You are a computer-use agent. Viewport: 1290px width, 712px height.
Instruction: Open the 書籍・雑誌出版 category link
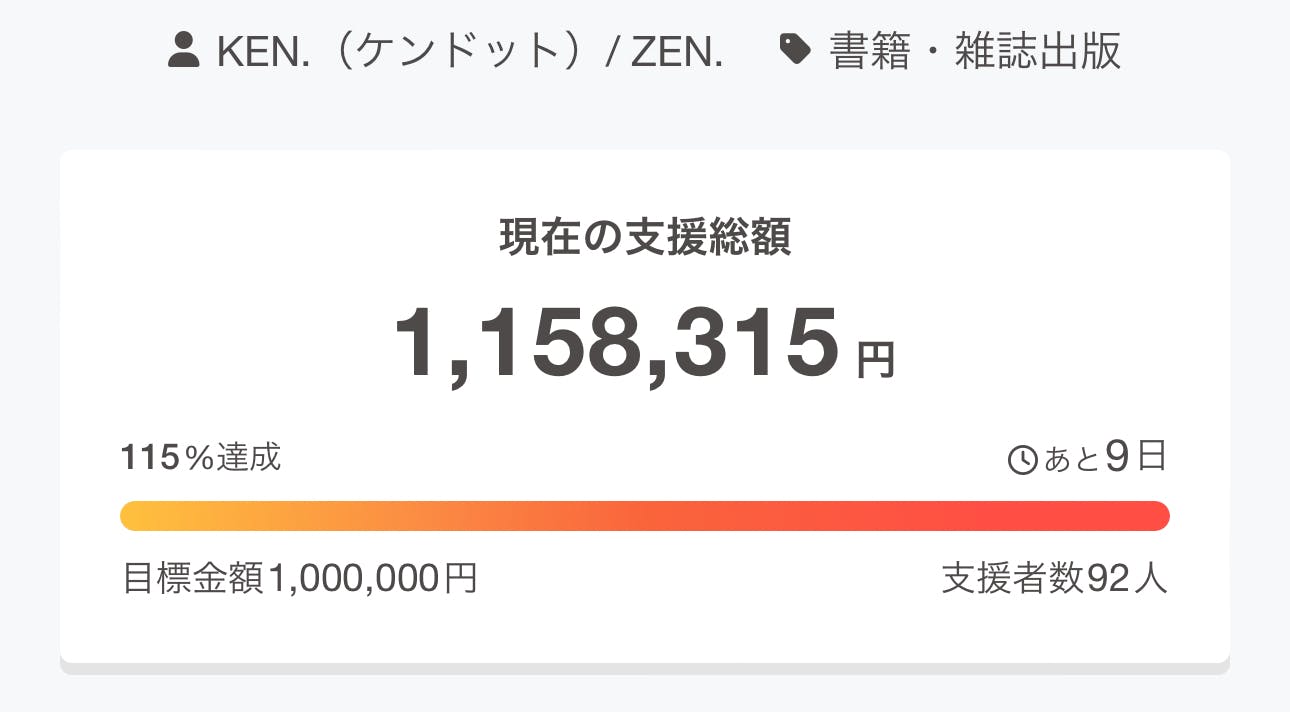click(975, 52)
